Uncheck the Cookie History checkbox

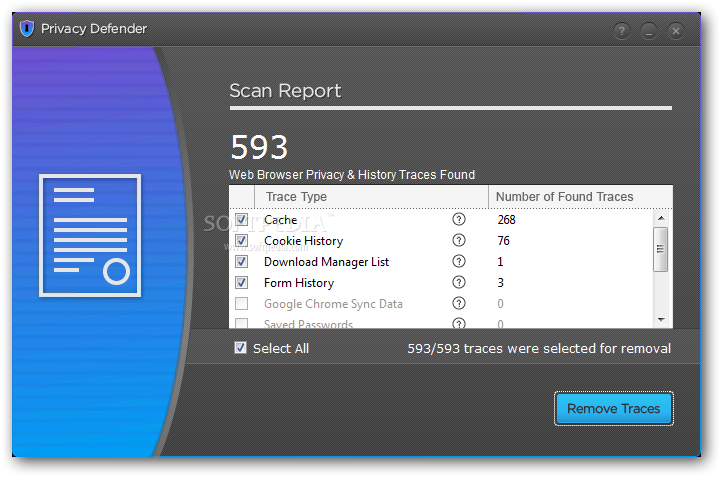[241, 240]
